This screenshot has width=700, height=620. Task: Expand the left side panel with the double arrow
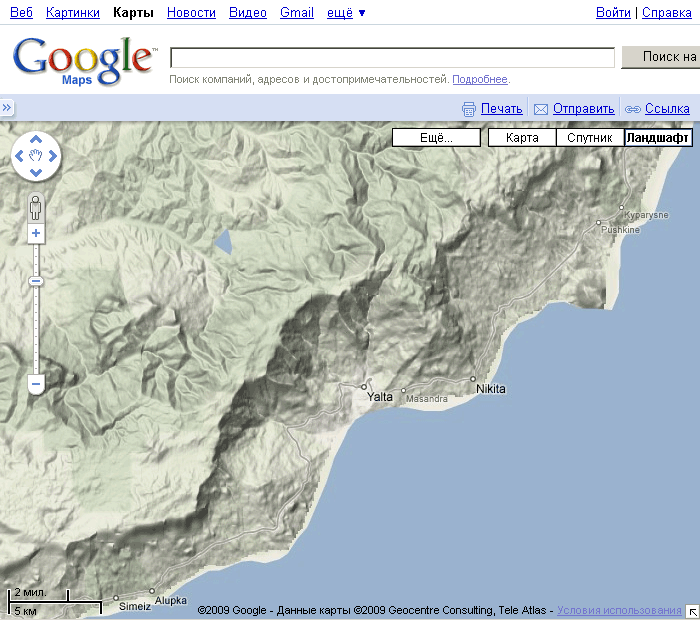point(6,108)
